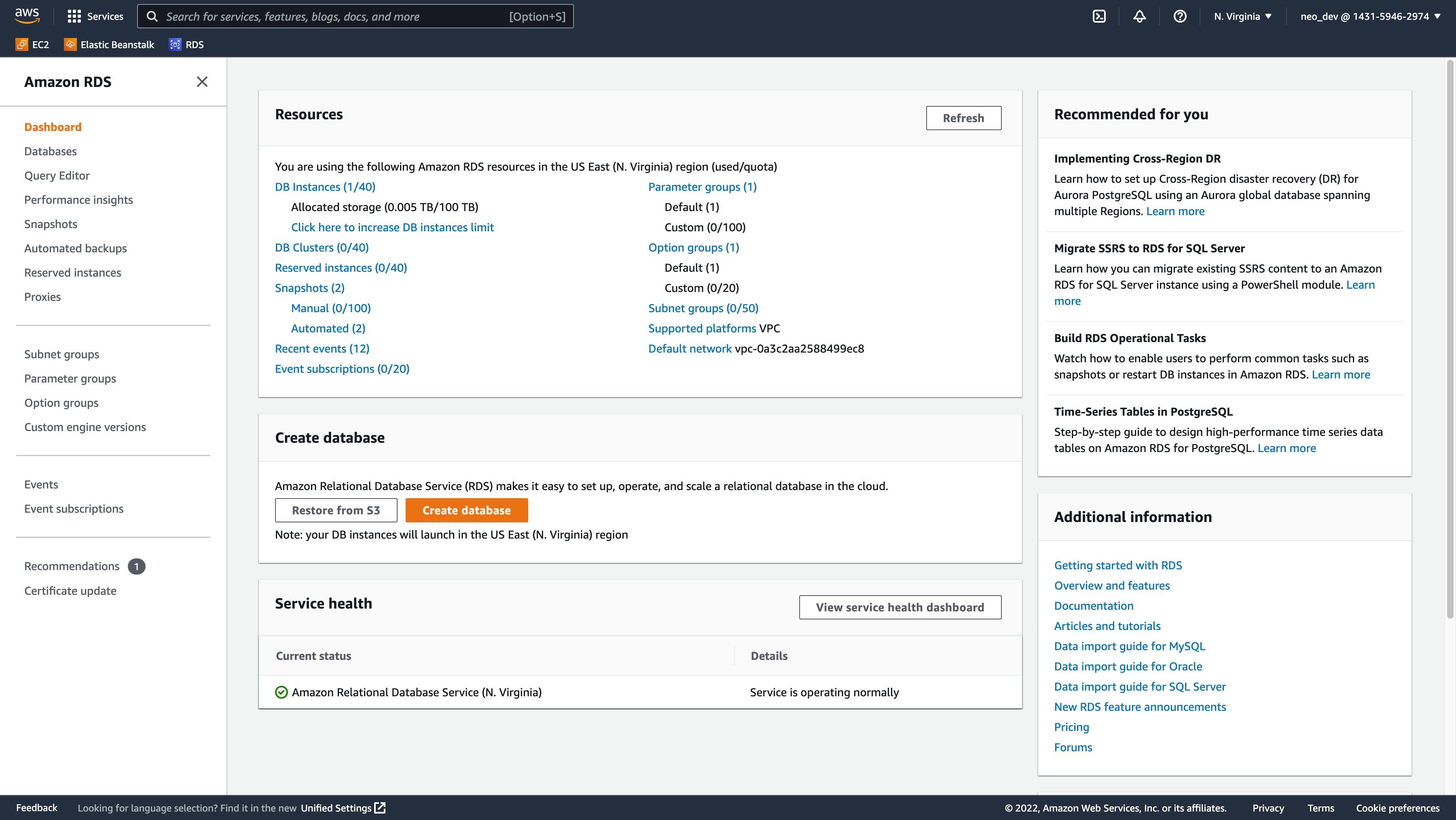Click the EC2 shortcut icon
Screen dimensions: 1456x820
click(21, 44)
